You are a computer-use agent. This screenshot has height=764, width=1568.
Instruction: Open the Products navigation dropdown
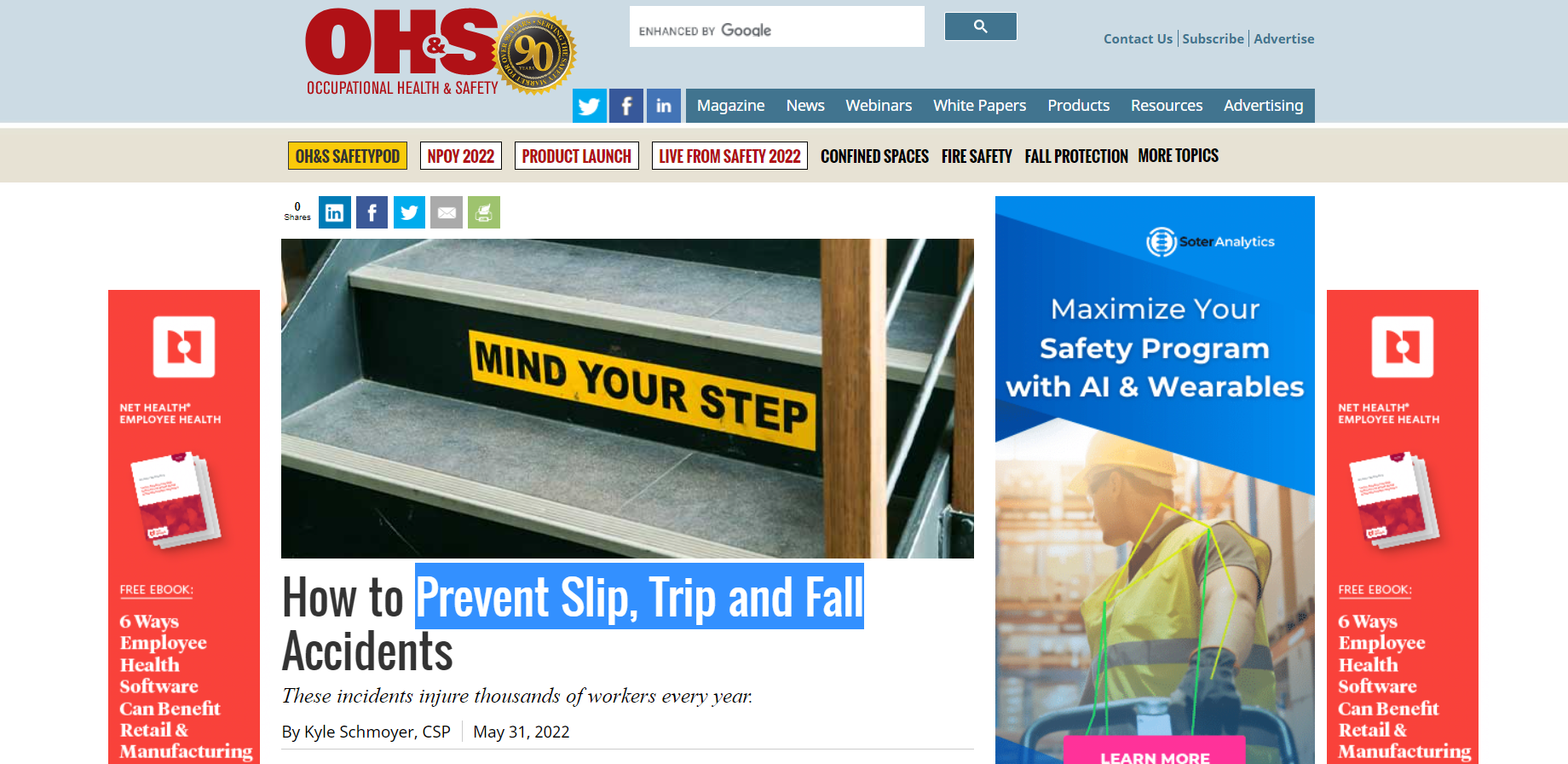pyautogui.click(x=1078, y=106)
